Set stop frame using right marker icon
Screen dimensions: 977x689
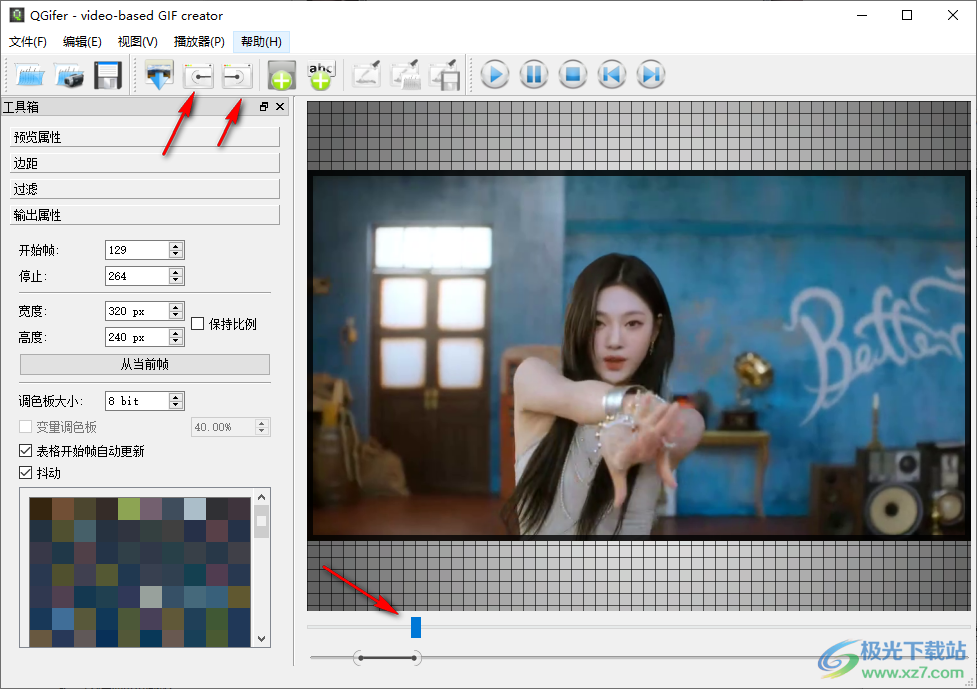(237, 75)
